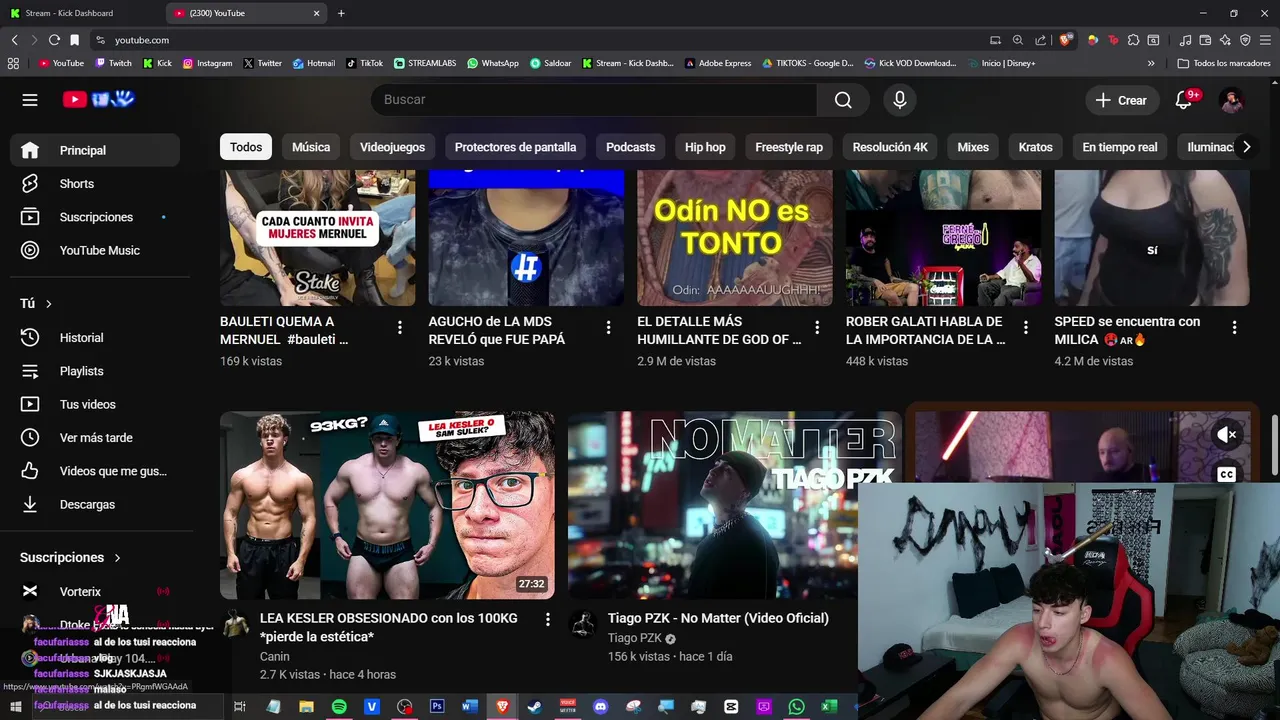The image size is (1280, 720).
Task: Select the Podcasts category chip
Action: coord(630,147)
